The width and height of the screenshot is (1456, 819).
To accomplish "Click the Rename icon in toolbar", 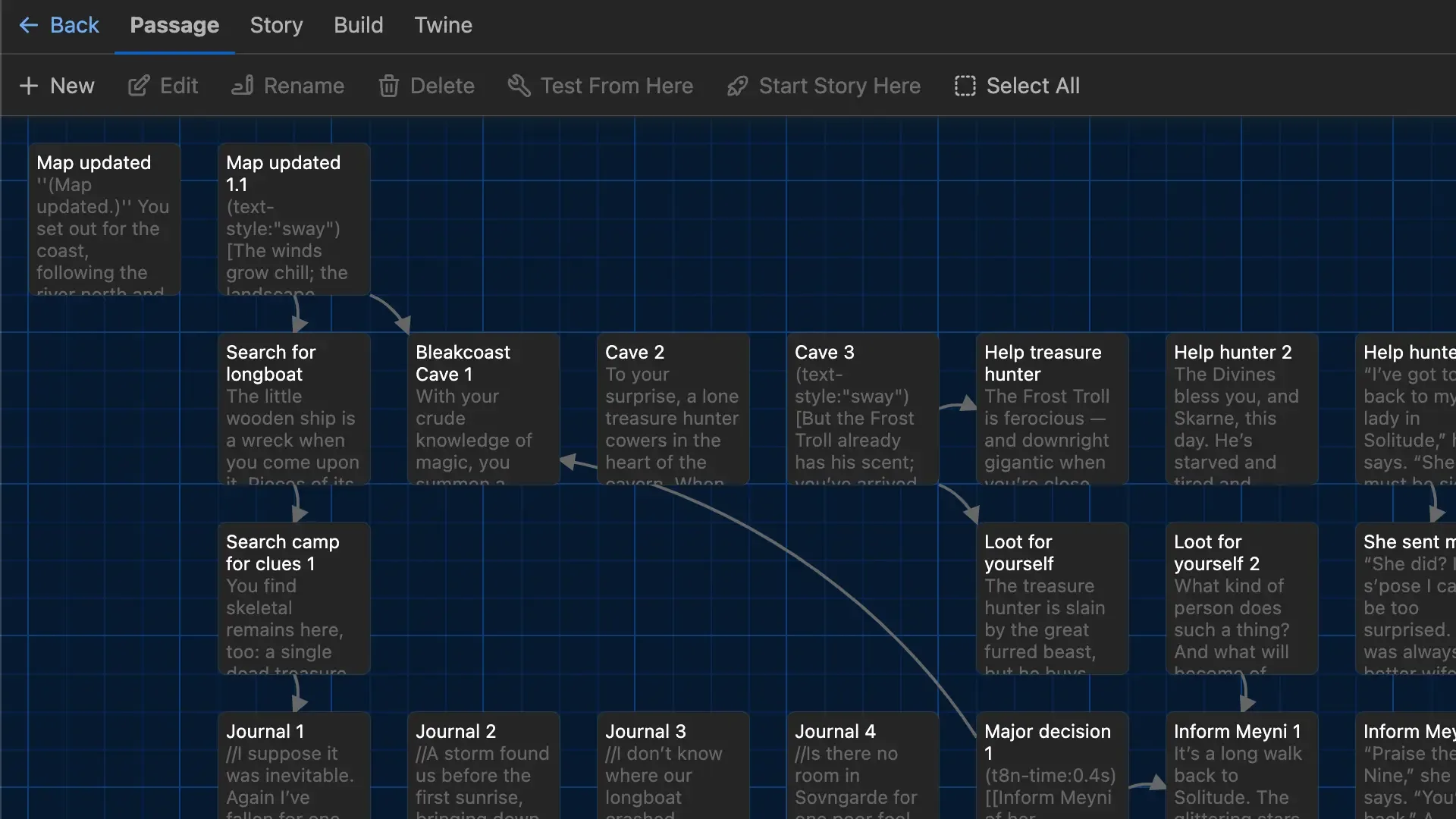I will coord(243,86).
